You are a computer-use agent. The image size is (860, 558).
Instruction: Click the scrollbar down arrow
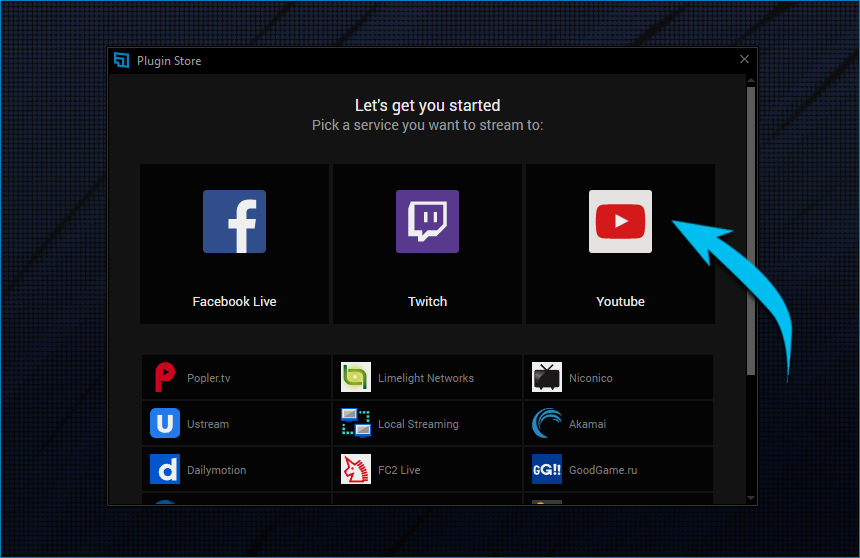click(x=751, y=498)
